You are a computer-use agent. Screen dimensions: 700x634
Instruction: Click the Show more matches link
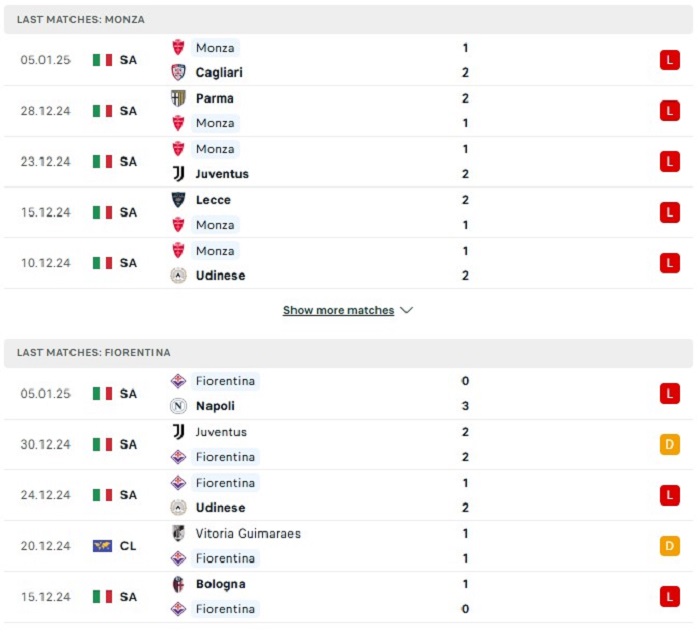point(338,310)
